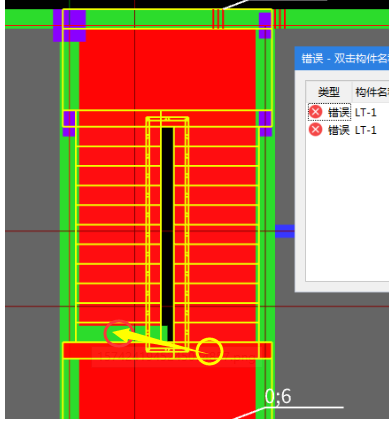Select the black stairwell gap between the stair flights
The height and width of the screenshot is (424, 389).
coord(167,233)
